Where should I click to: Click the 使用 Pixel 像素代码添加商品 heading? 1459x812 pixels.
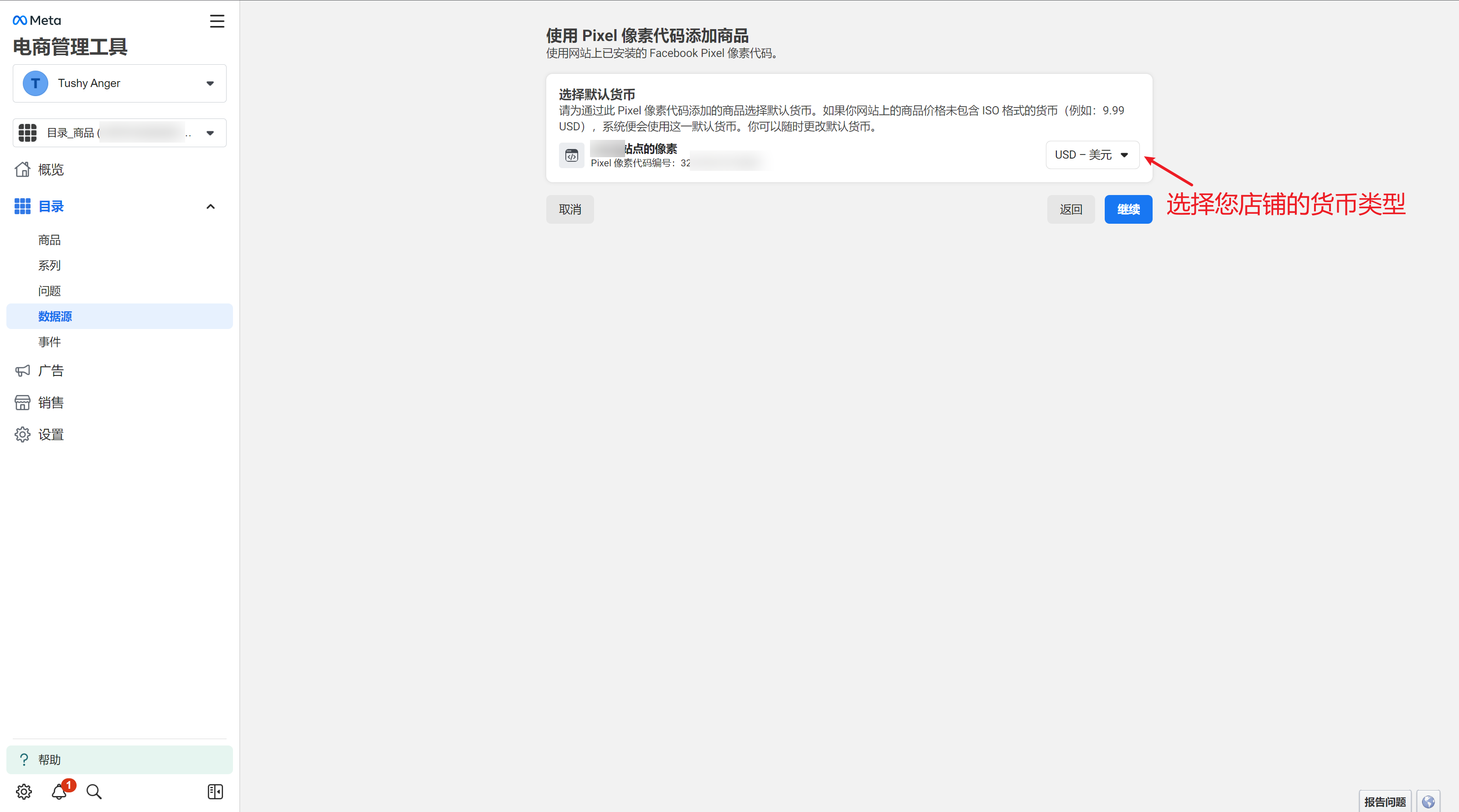tap(647, 36)
